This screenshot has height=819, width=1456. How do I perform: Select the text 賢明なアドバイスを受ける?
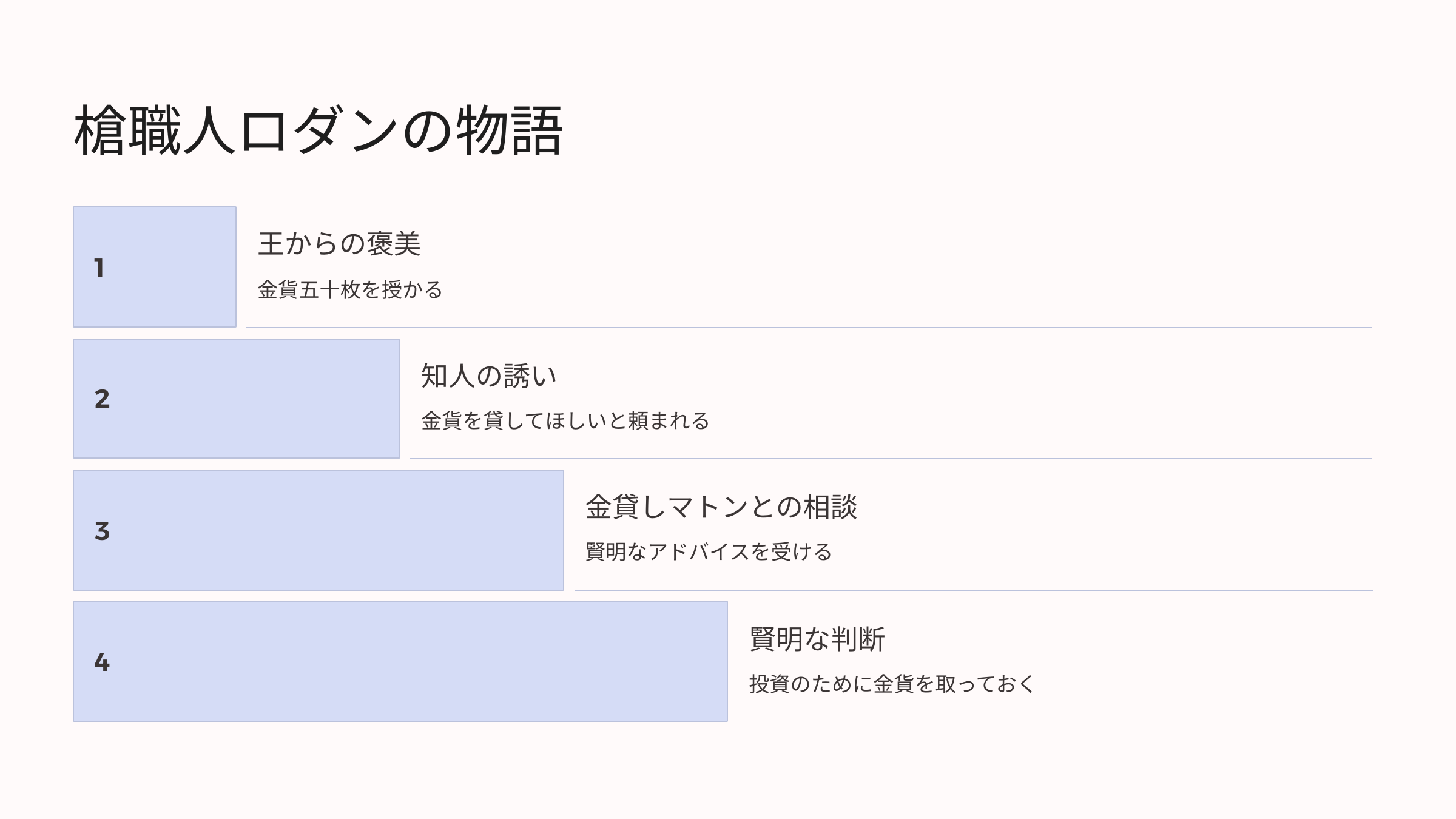709,552
